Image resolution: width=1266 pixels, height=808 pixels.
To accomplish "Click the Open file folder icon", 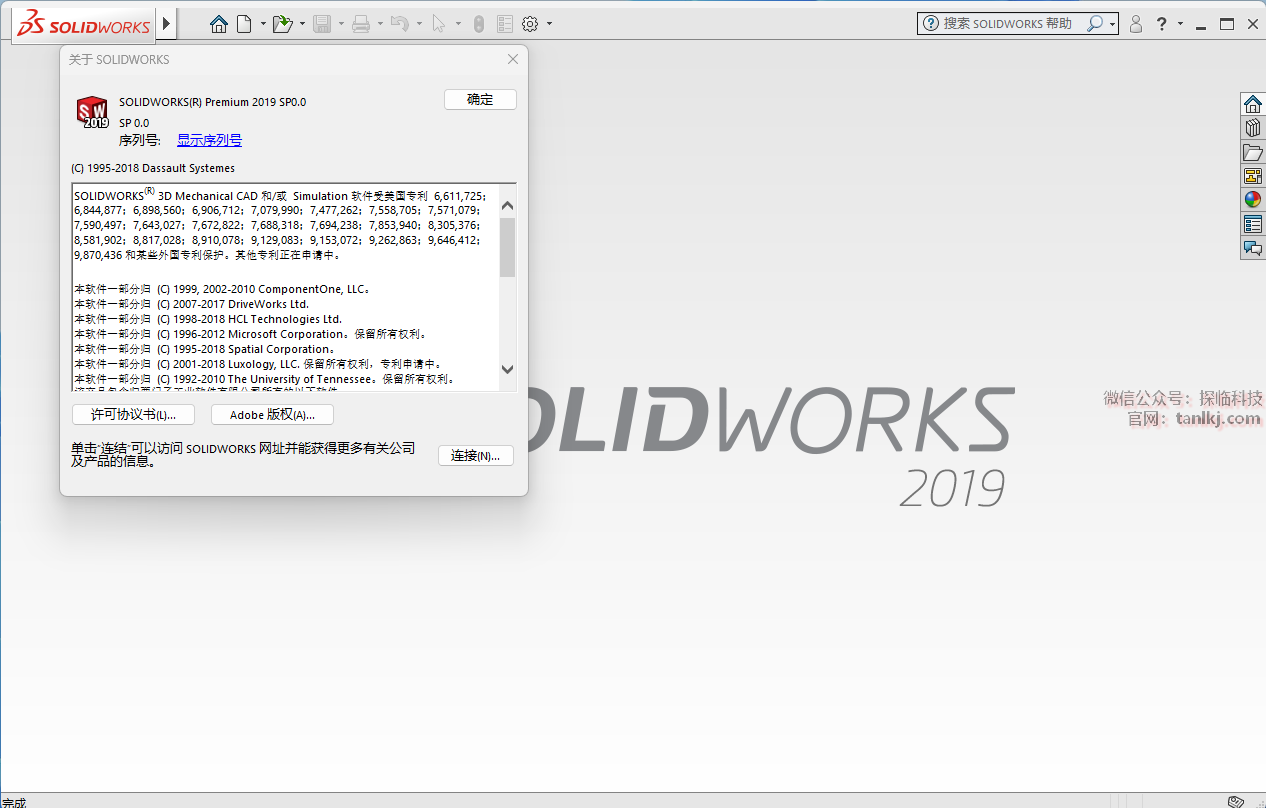I will pos(282,24).
